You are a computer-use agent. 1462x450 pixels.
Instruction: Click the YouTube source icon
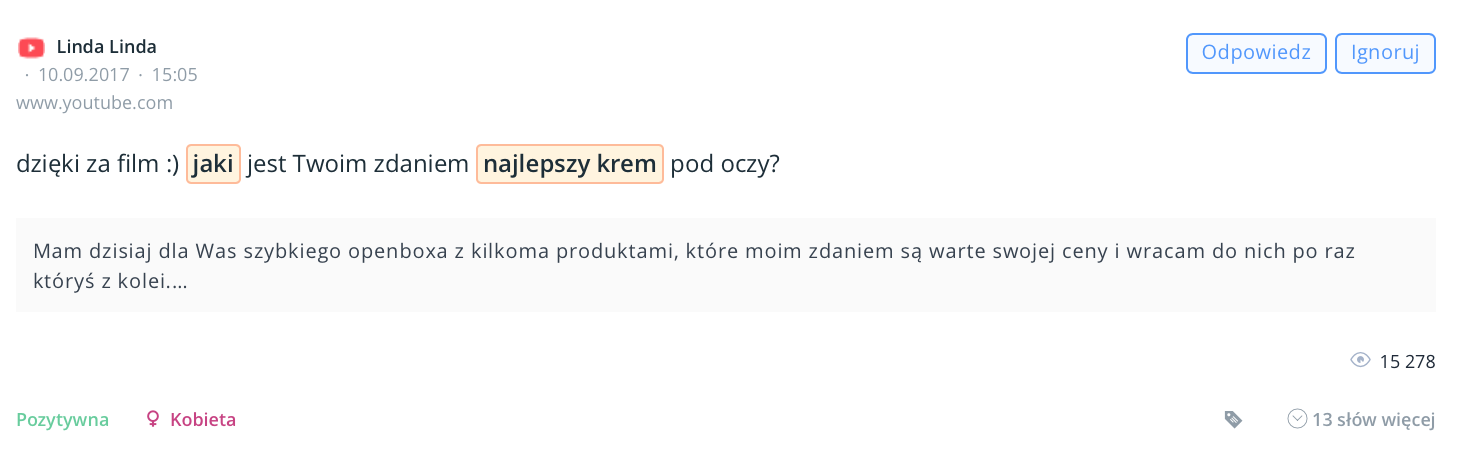click(32, 47)
